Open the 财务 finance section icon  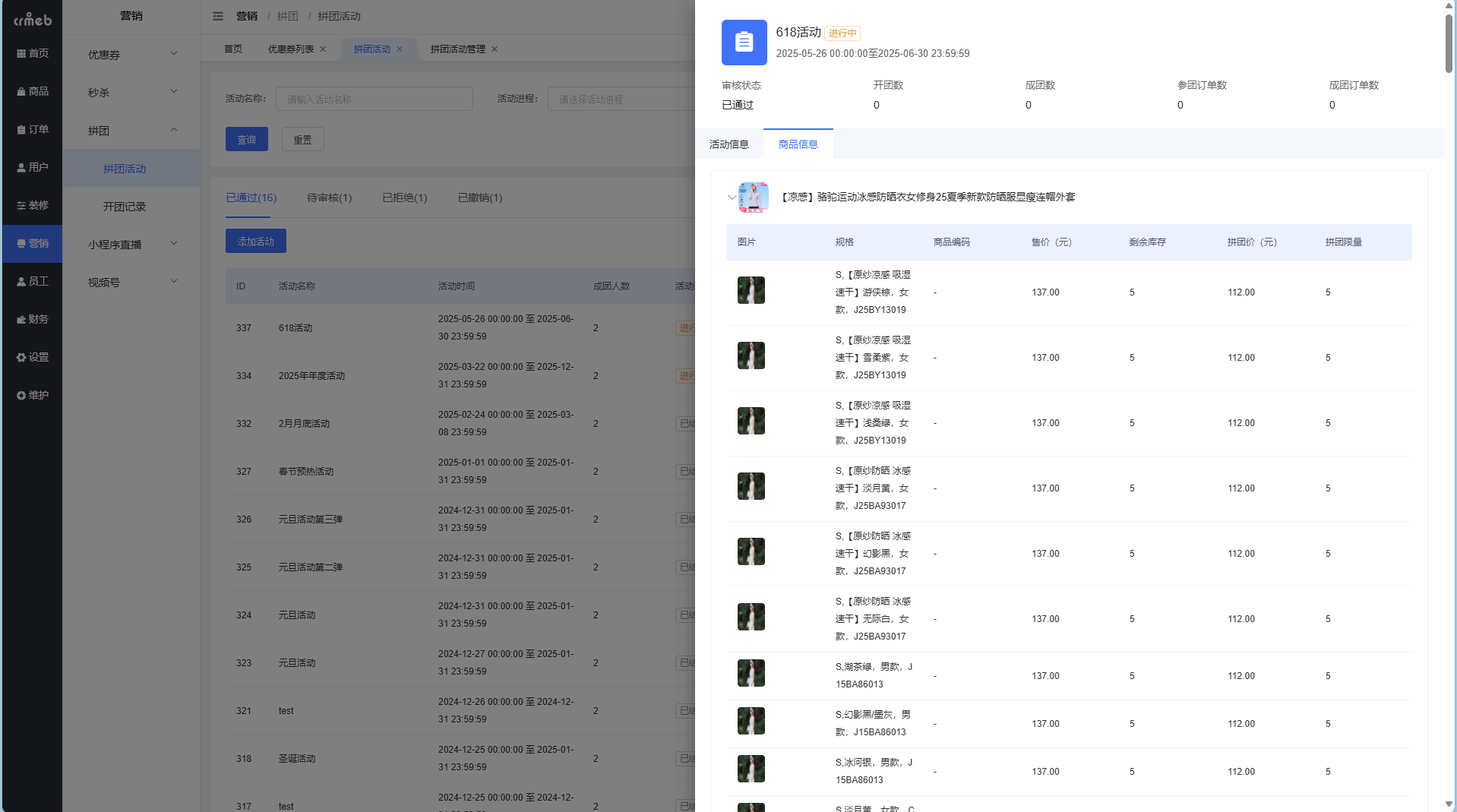(x=32, y=319)
